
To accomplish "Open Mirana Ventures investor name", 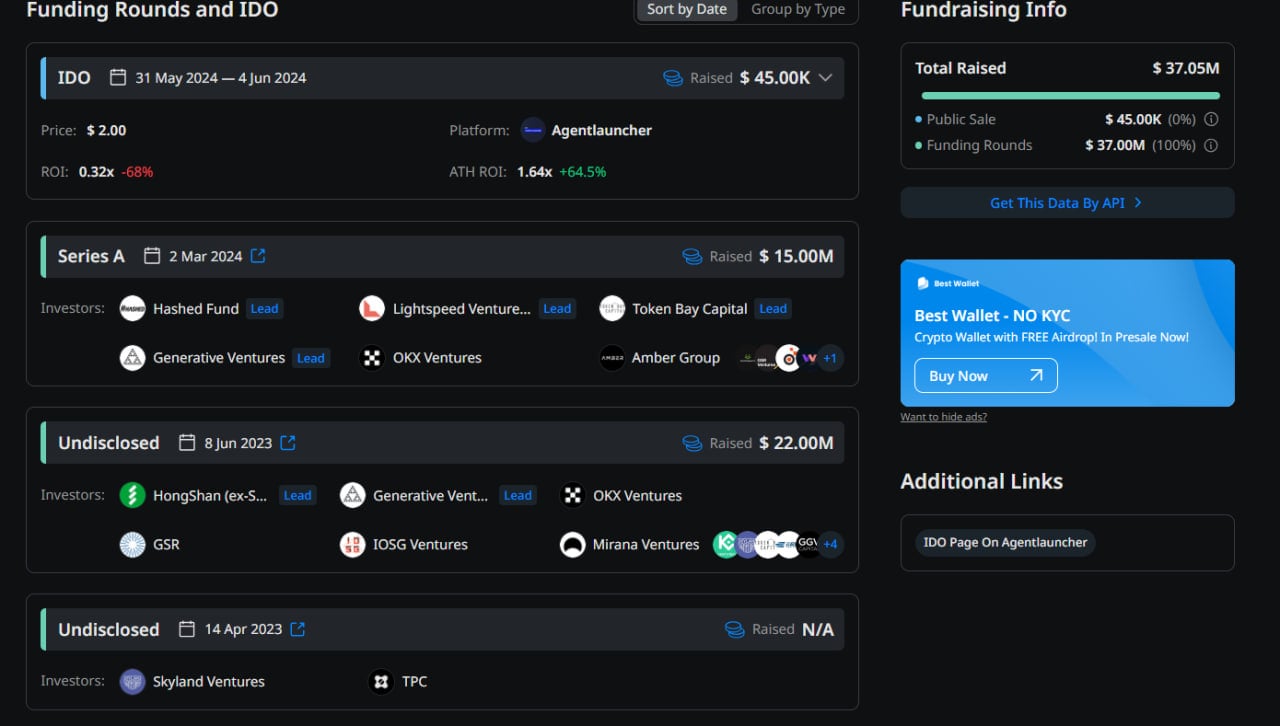I will (x=646, y=544).
